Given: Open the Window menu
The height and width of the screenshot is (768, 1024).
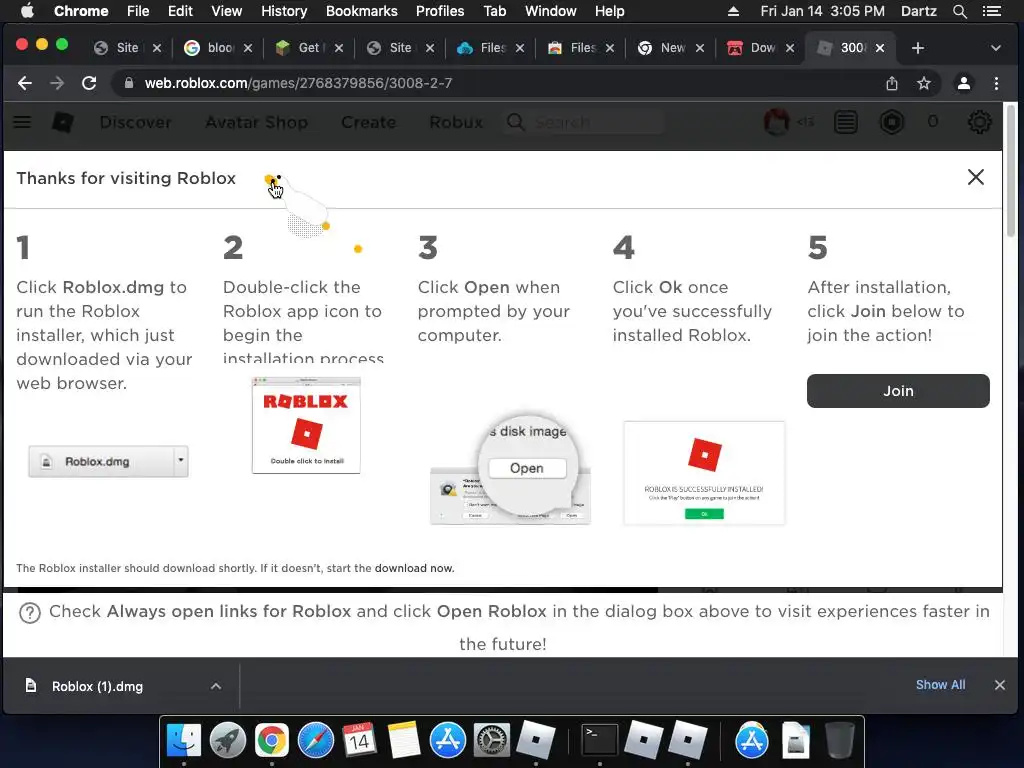Looking at the screenshot, I should (x=551, y=11).
